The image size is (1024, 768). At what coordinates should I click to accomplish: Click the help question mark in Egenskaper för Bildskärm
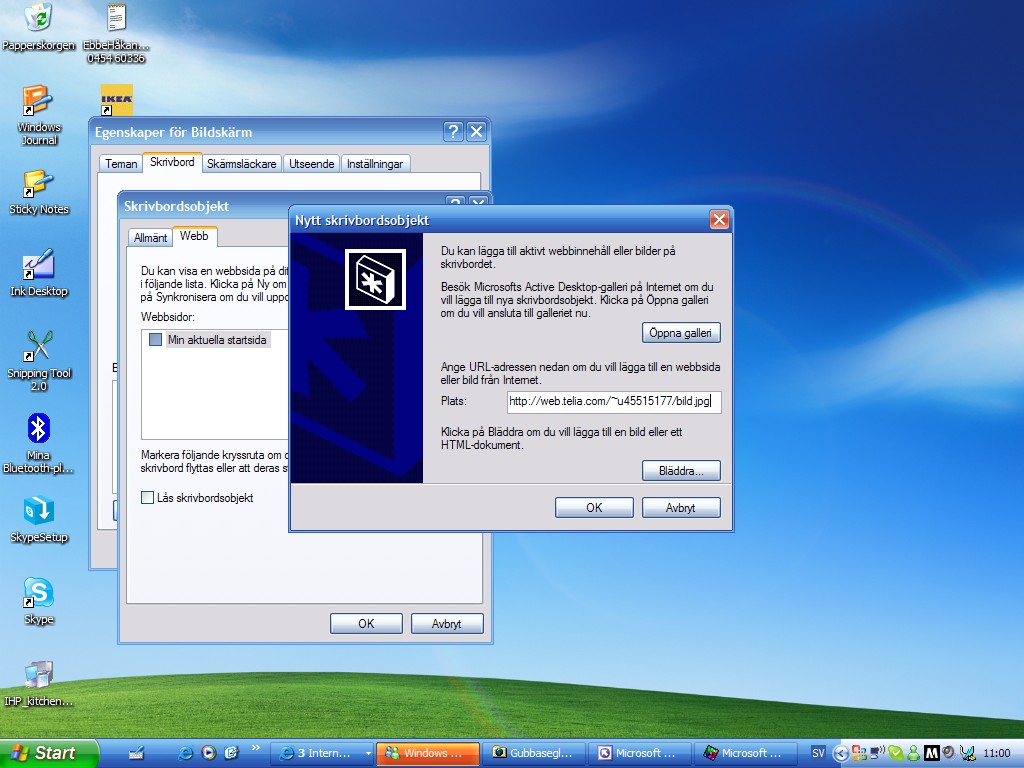point(453,132)
